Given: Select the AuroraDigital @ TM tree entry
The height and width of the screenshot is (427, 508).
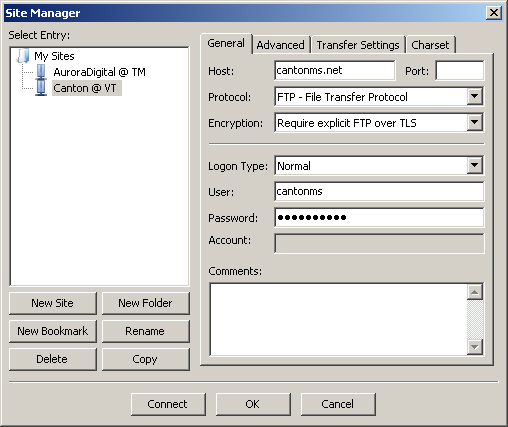Looking at the screenshot, I should [99, 72].
